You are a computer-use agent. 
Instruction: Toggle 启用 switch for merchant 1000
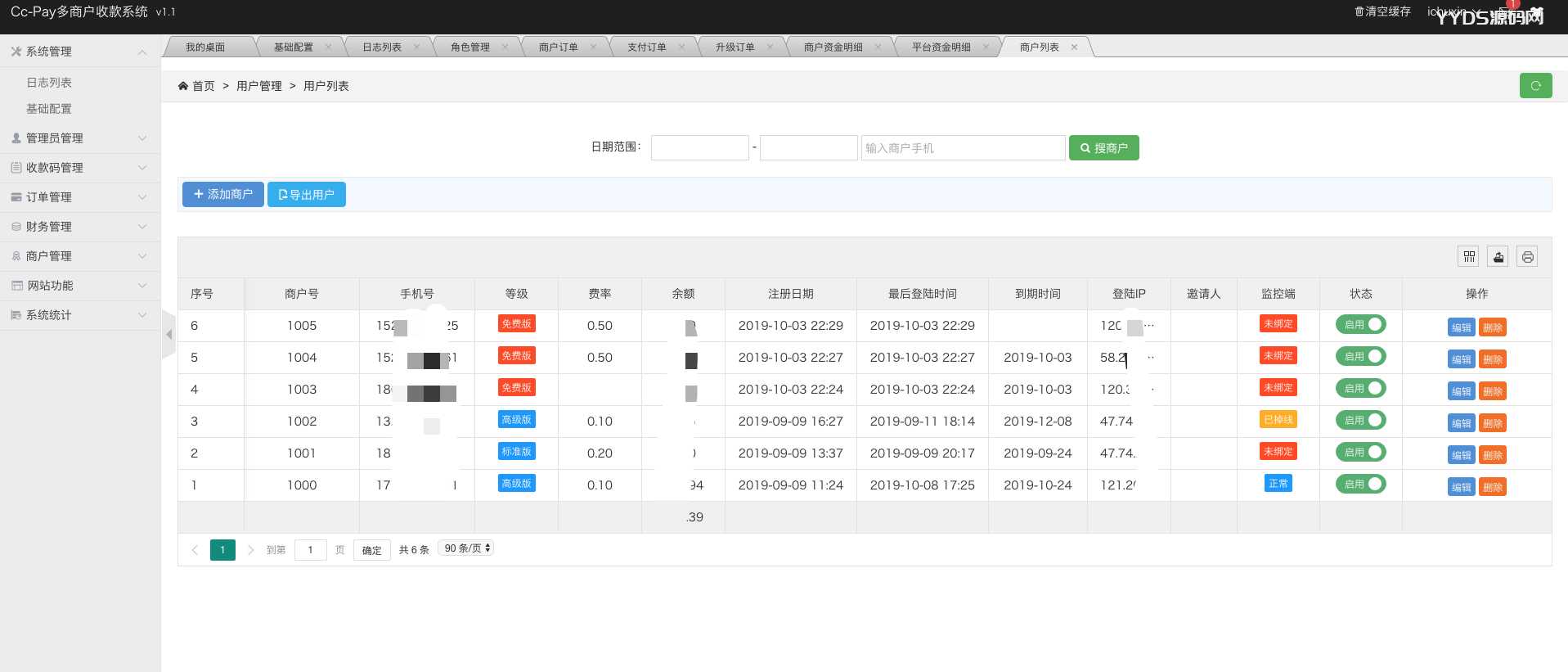[1361, 485]
